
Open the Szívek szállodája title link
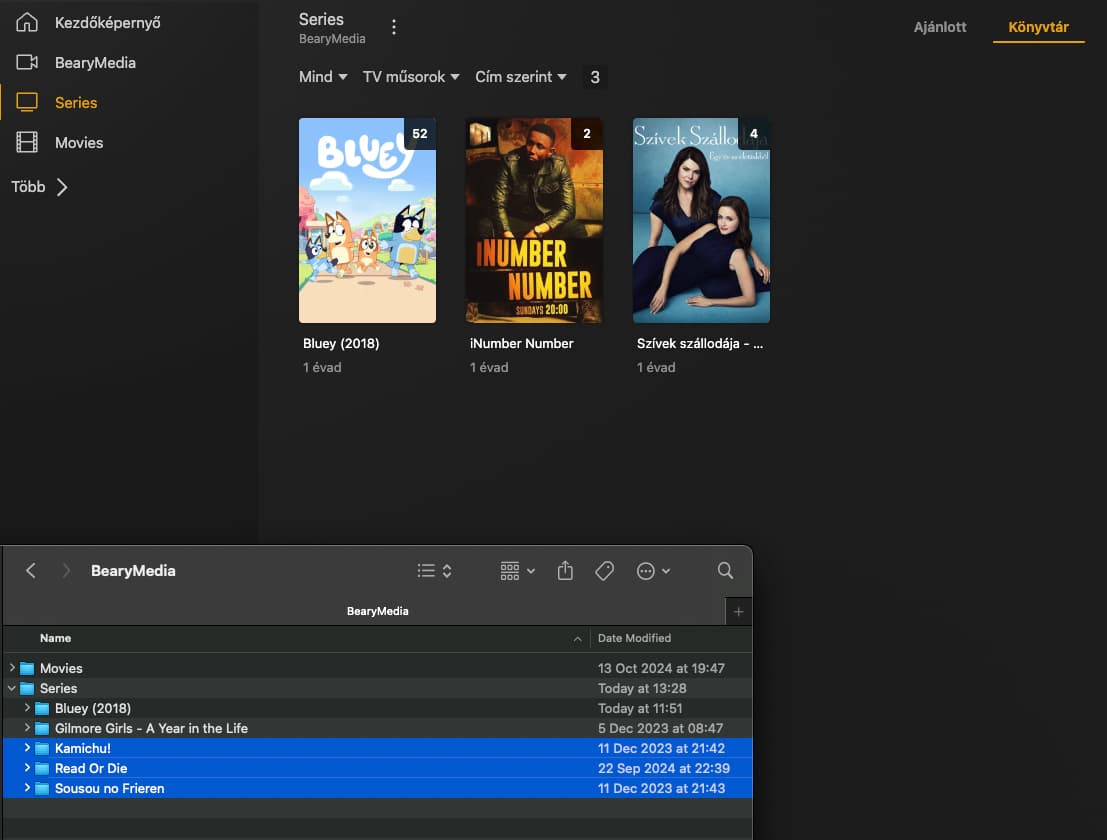[700, 344]
